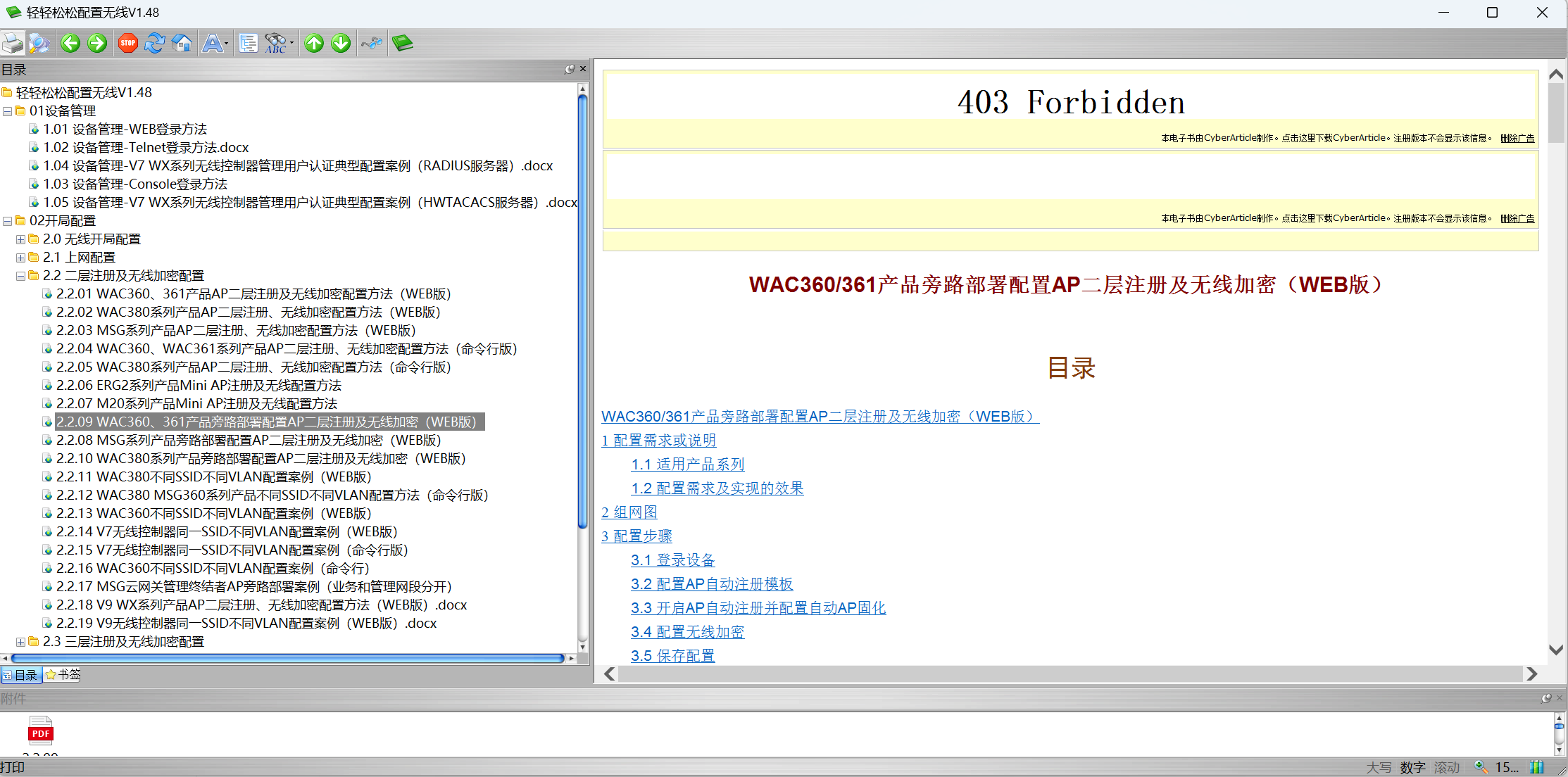Viewport: 1568px width, 777px height.
Task: Click the green book icon
Action: pos(402,44)
